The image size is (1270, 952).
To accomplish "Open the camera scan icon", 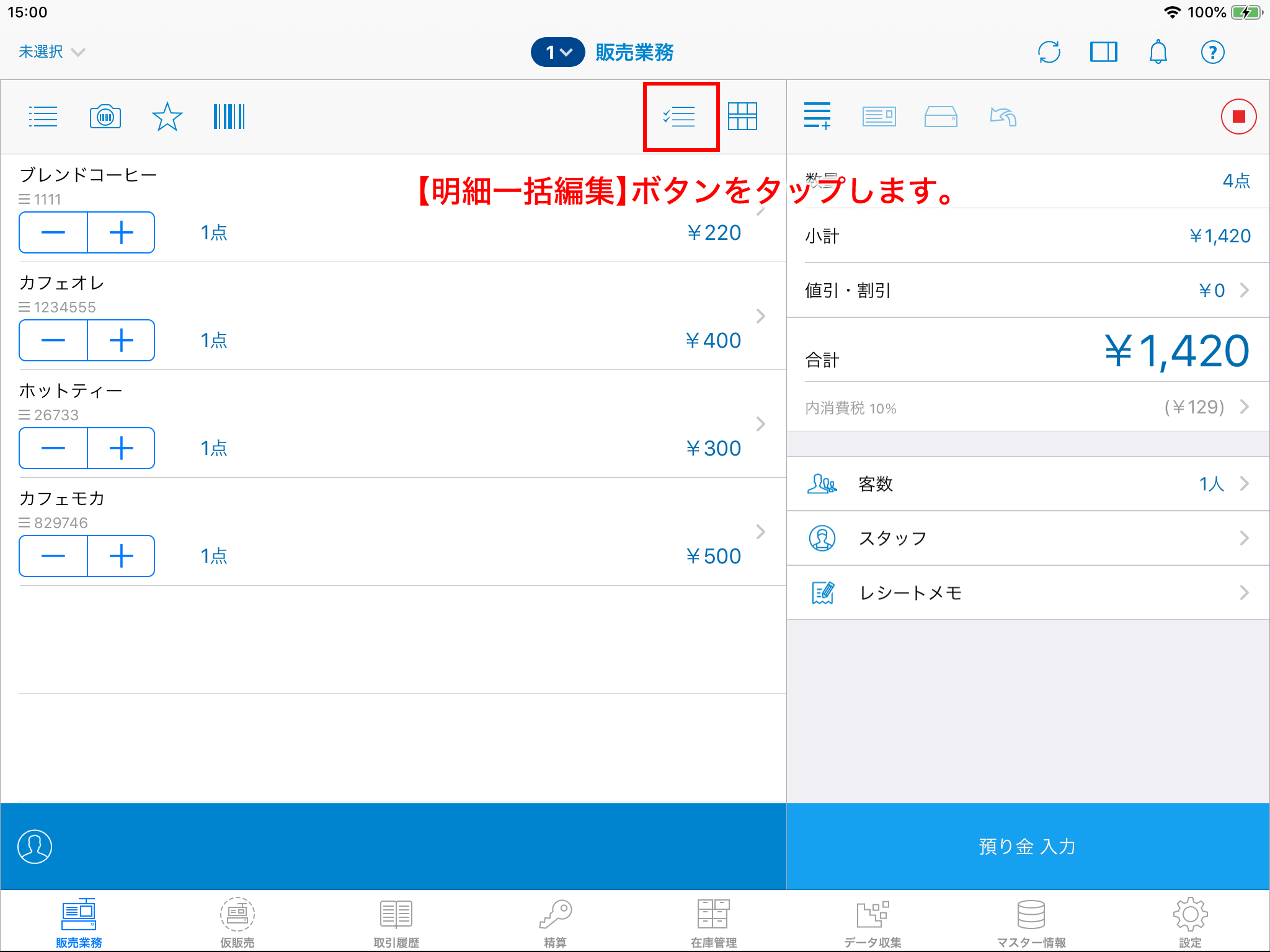I will point(105,116).
